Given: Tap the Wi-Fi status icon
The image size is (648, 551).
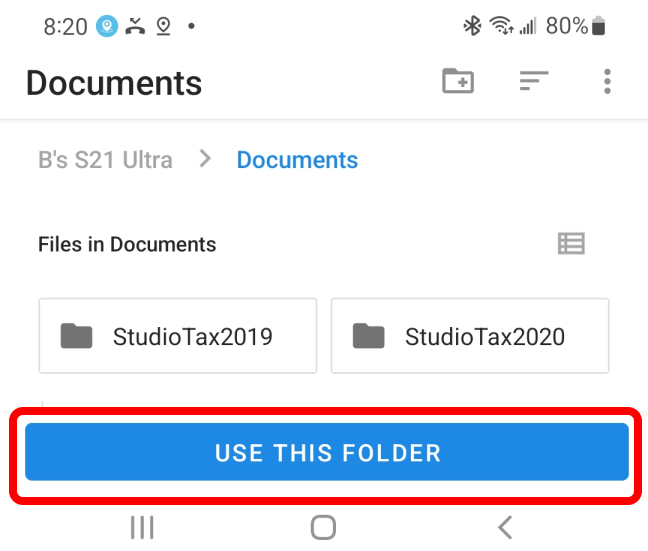Looking at the screenshot, I should tap(501, 26).
